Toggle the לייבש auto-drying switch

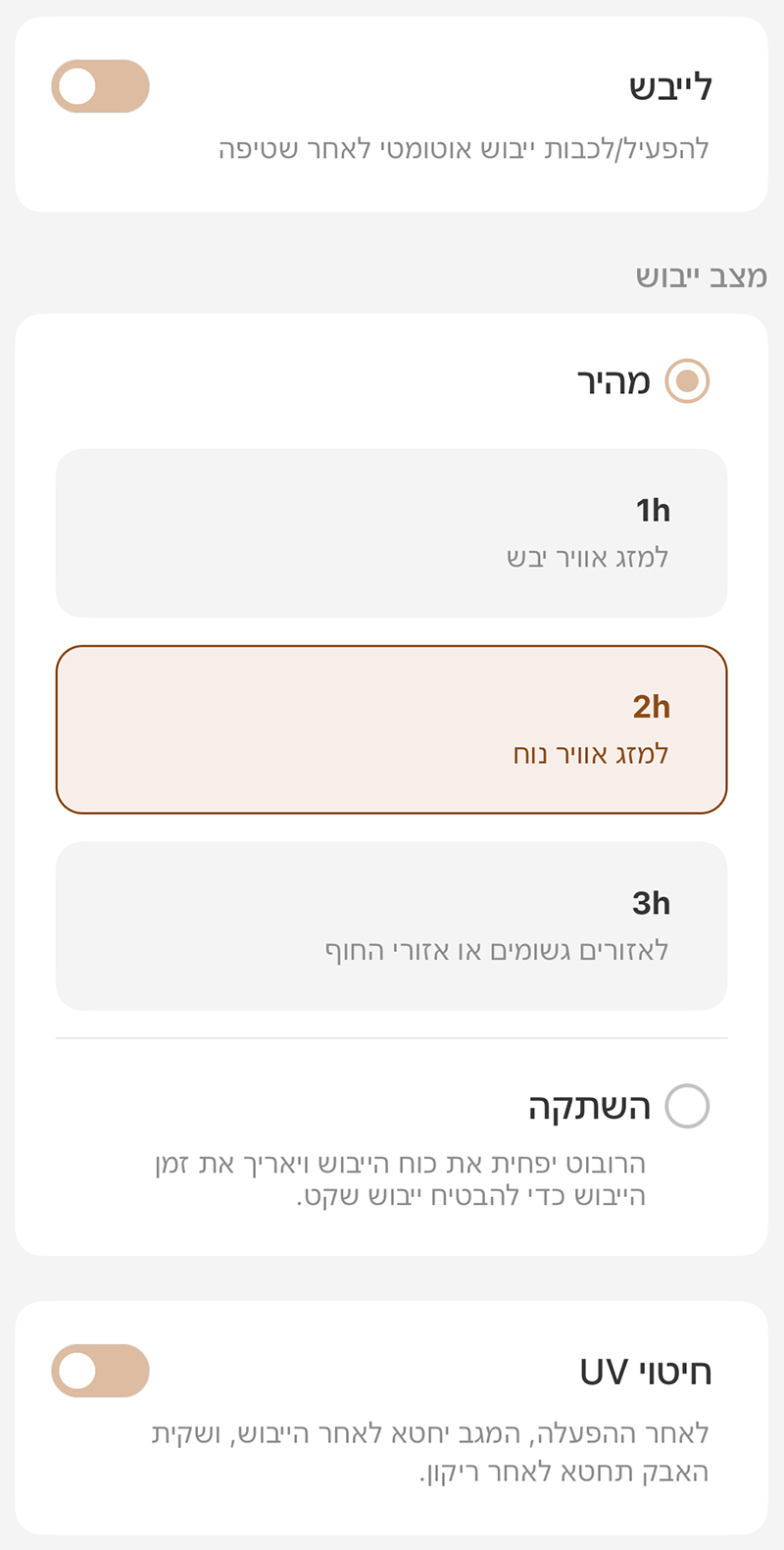pos(100,86)
